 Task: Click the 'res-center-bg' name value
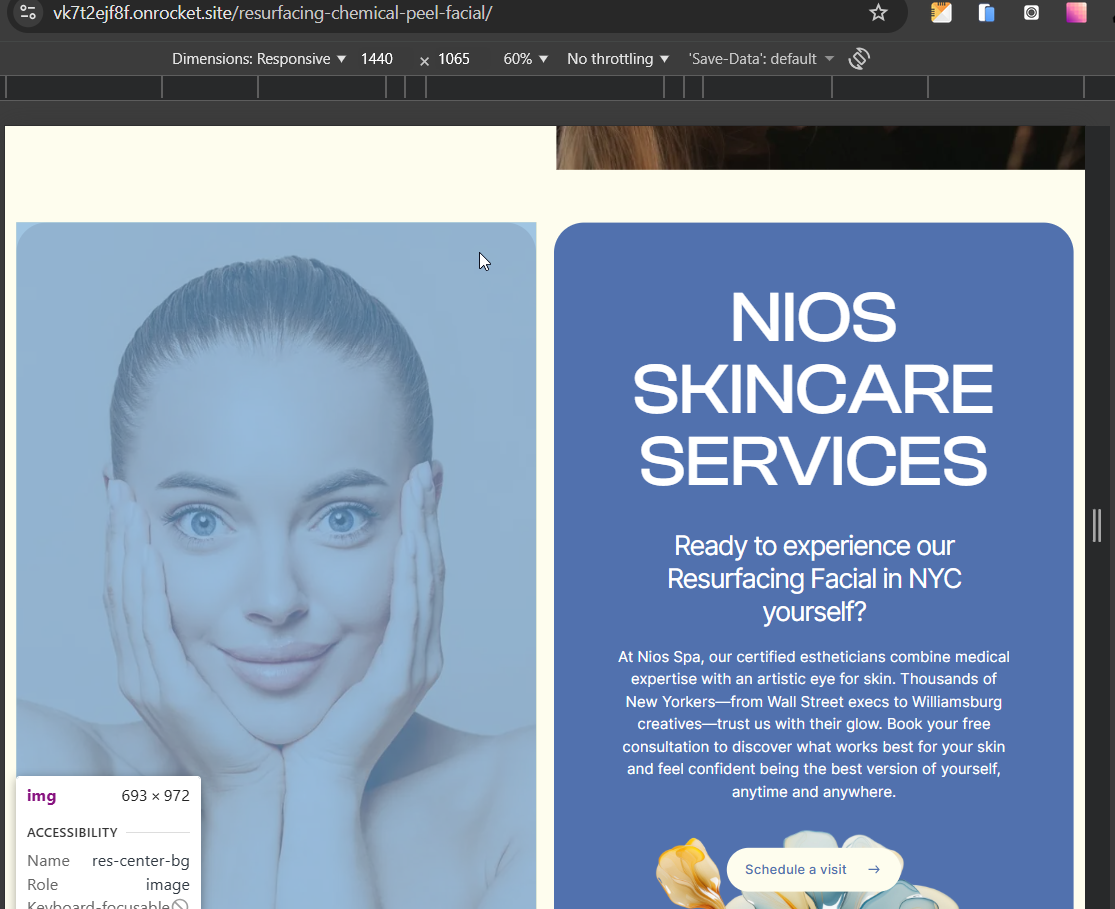click(141, 861)
